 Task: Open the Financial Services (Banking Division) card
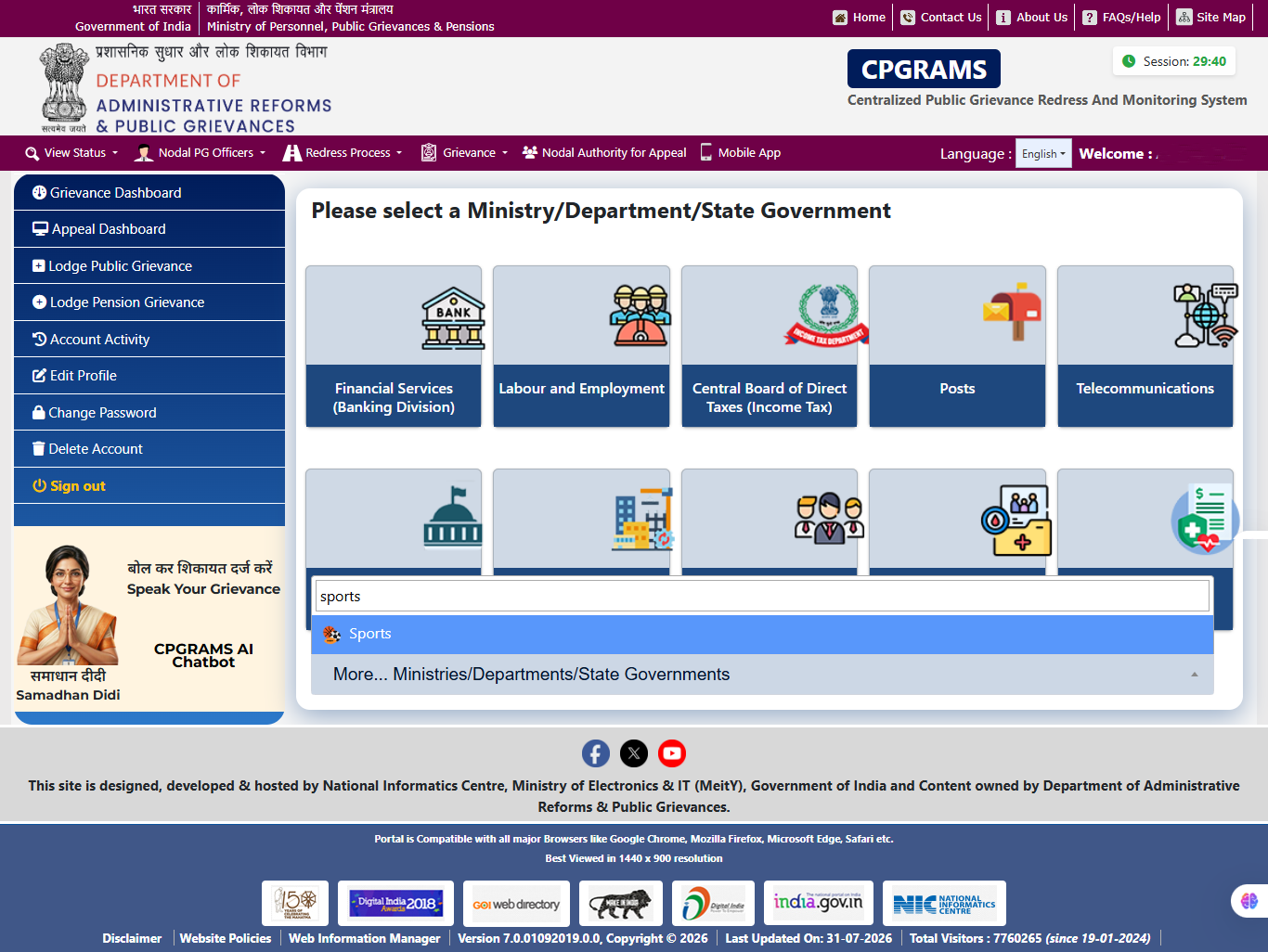click(394, 346)
